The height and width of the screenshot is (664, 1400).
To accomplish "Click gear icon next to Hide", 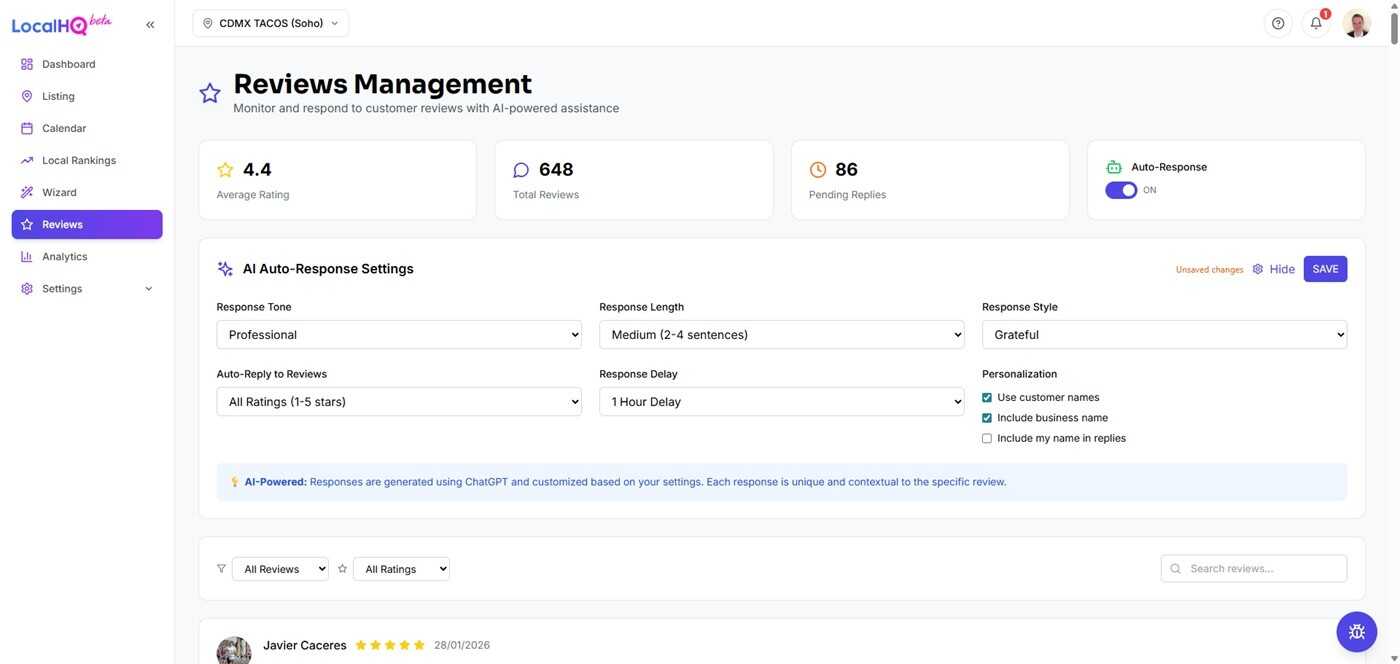I will [1258, 269].
